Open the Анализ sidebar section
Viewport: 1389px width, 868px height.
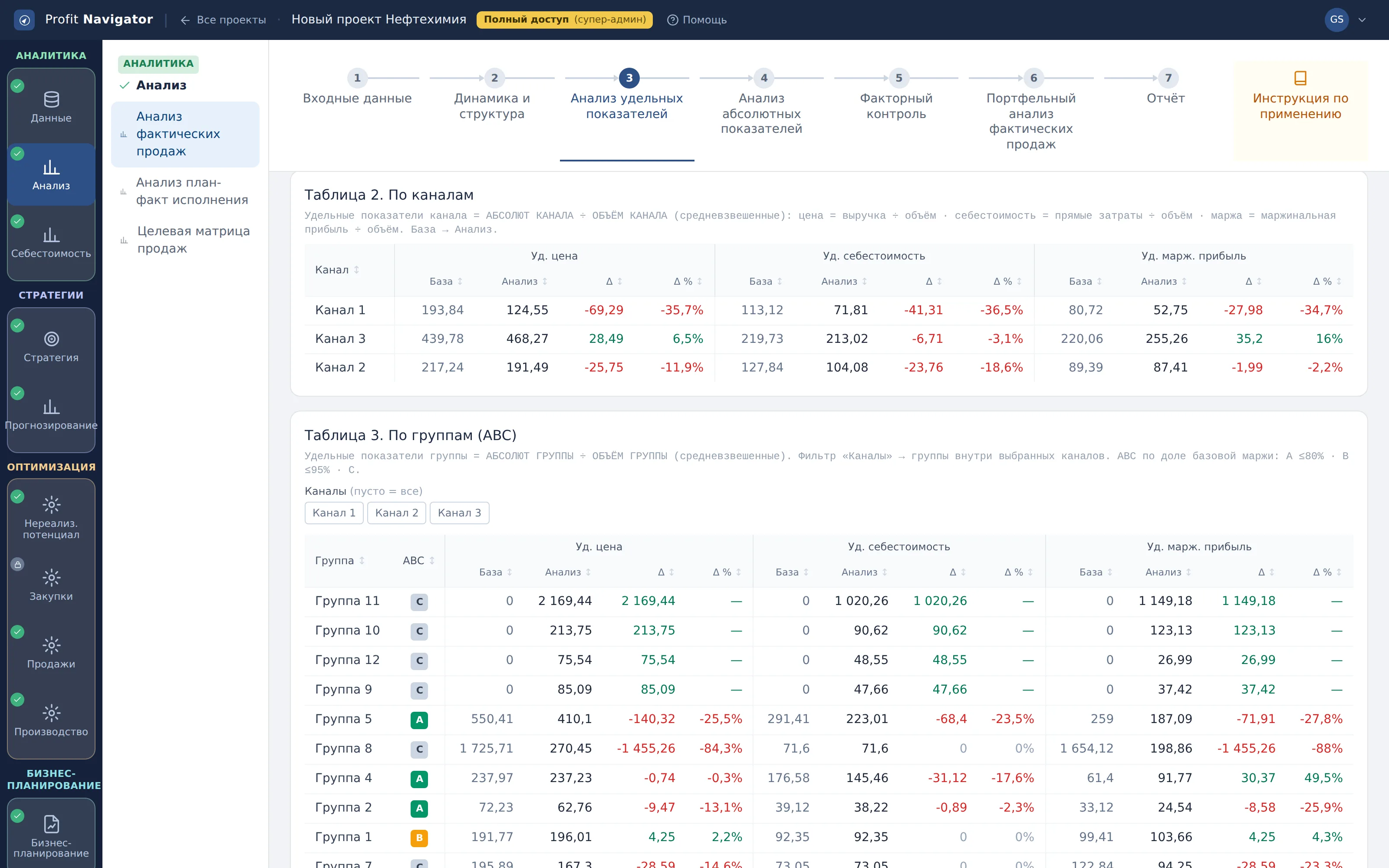click(51, 174)
